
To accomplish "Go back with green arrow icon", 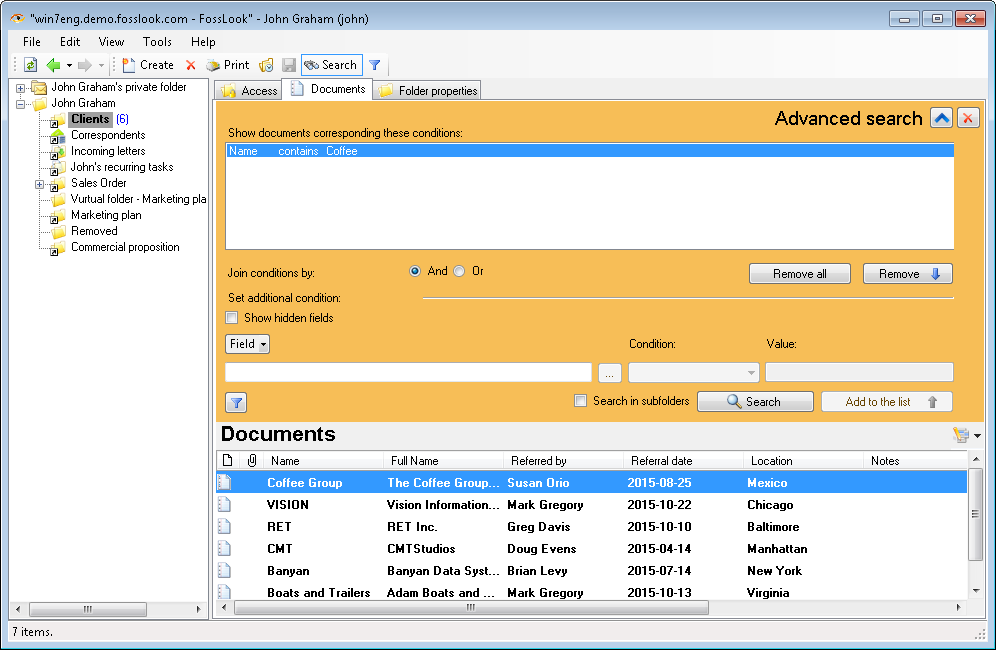I will point(54,65).
